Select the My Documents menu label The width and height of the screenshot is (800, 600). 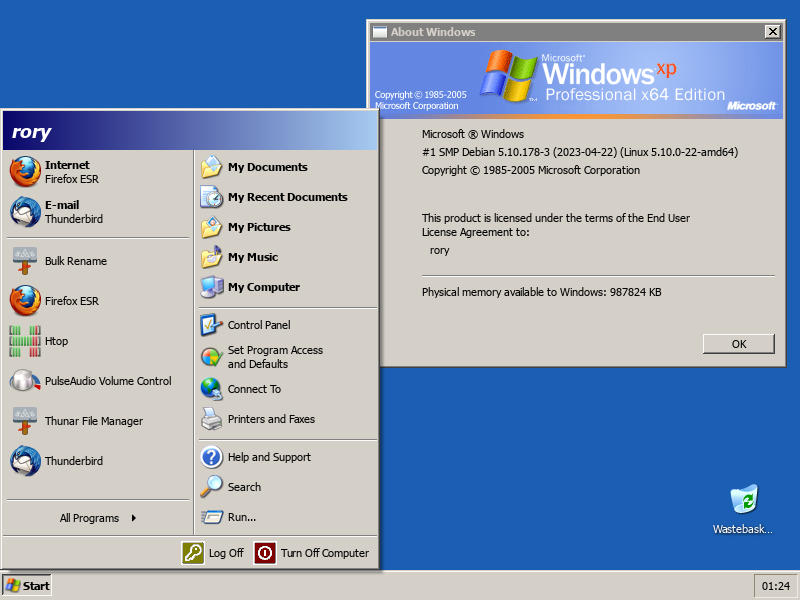coord(268,167)
